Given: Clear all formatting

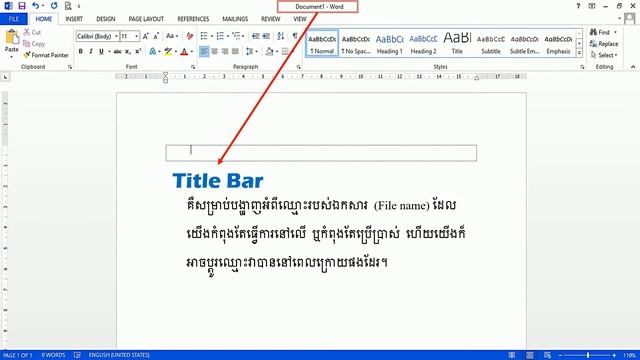Looking at the screenshot, I should coord(190,36).
